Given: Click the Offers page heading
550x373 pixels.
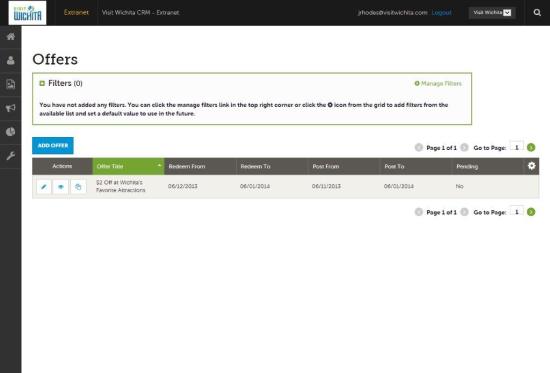Looking at the screenshot, I should click(55, 59).
